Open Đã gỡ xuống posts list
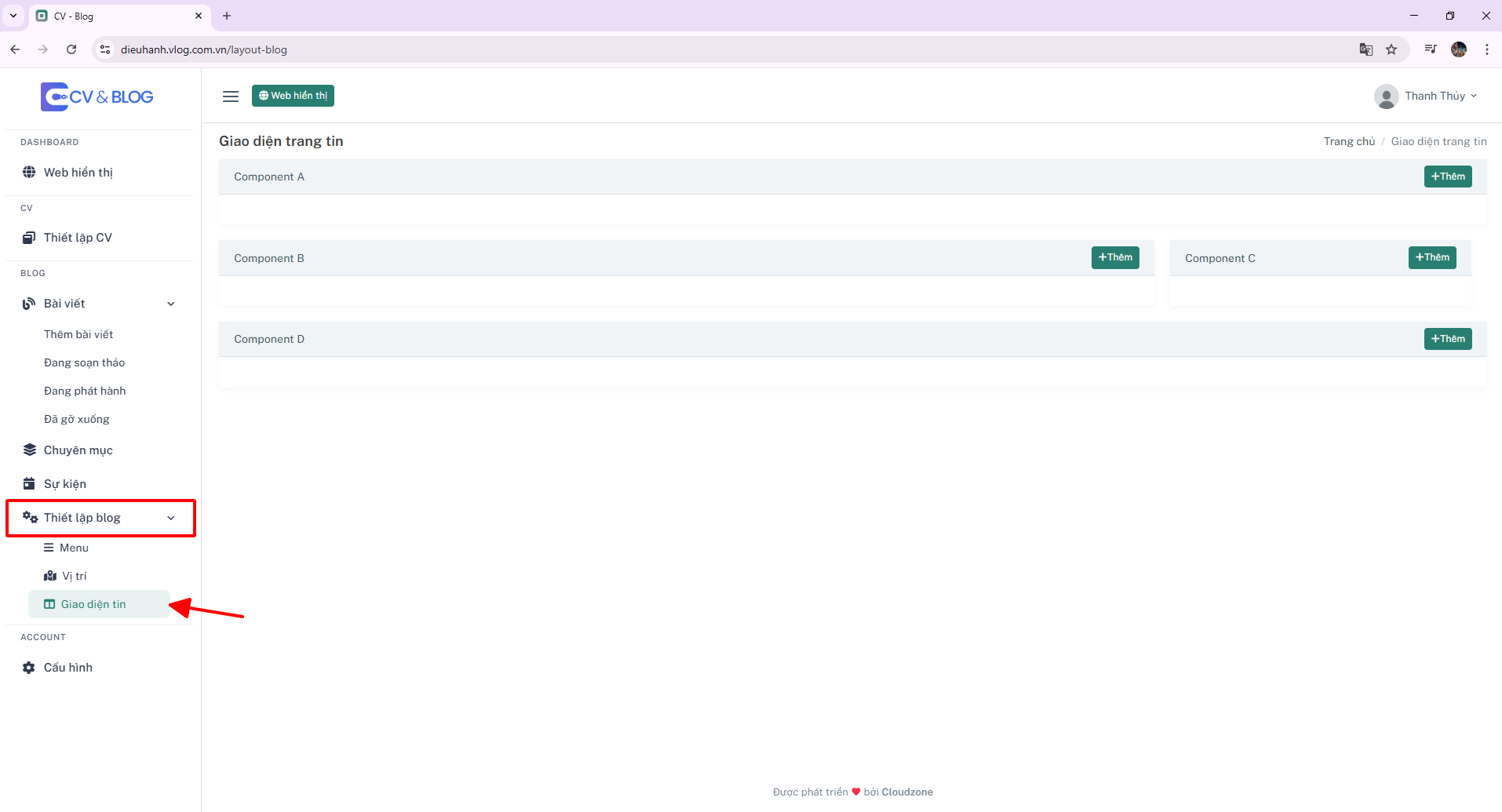The width and height of the screenshot is (1502, 812). (77, 419)
